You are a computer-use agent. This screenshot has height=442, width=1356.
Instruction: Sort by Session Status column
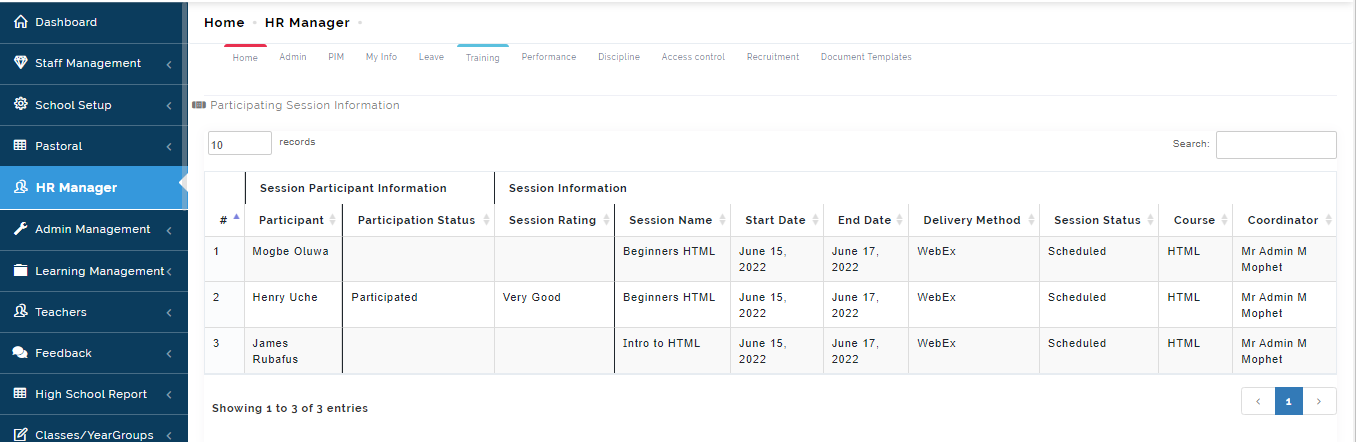pos(1099,220)
